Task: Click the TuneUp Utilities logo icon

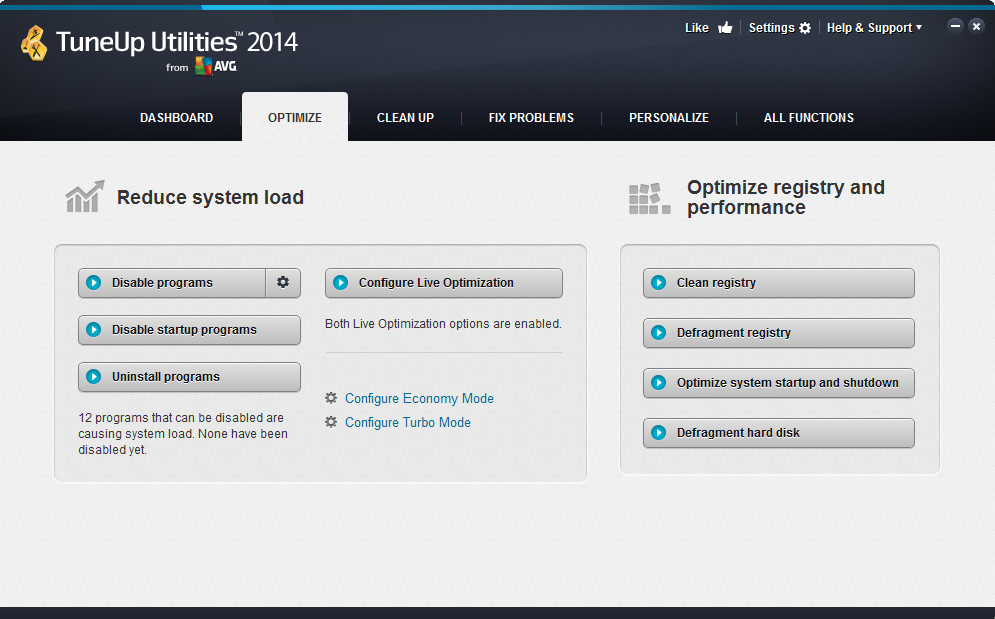Action: tap(34, 43)
